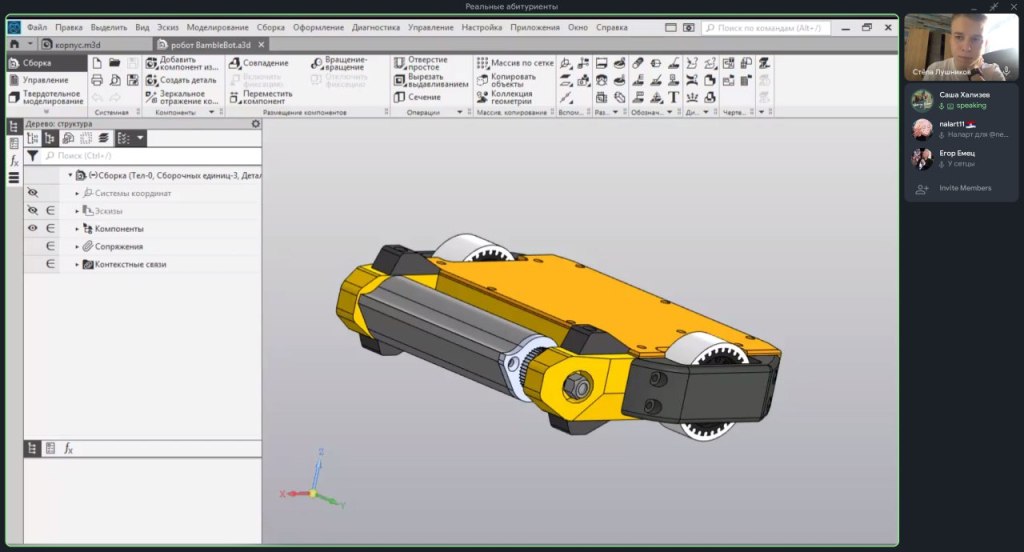Click the tree filter funnel icon
Viewport: 1024px width, 552px height.
pyautogui.click(x=33, y=156)
